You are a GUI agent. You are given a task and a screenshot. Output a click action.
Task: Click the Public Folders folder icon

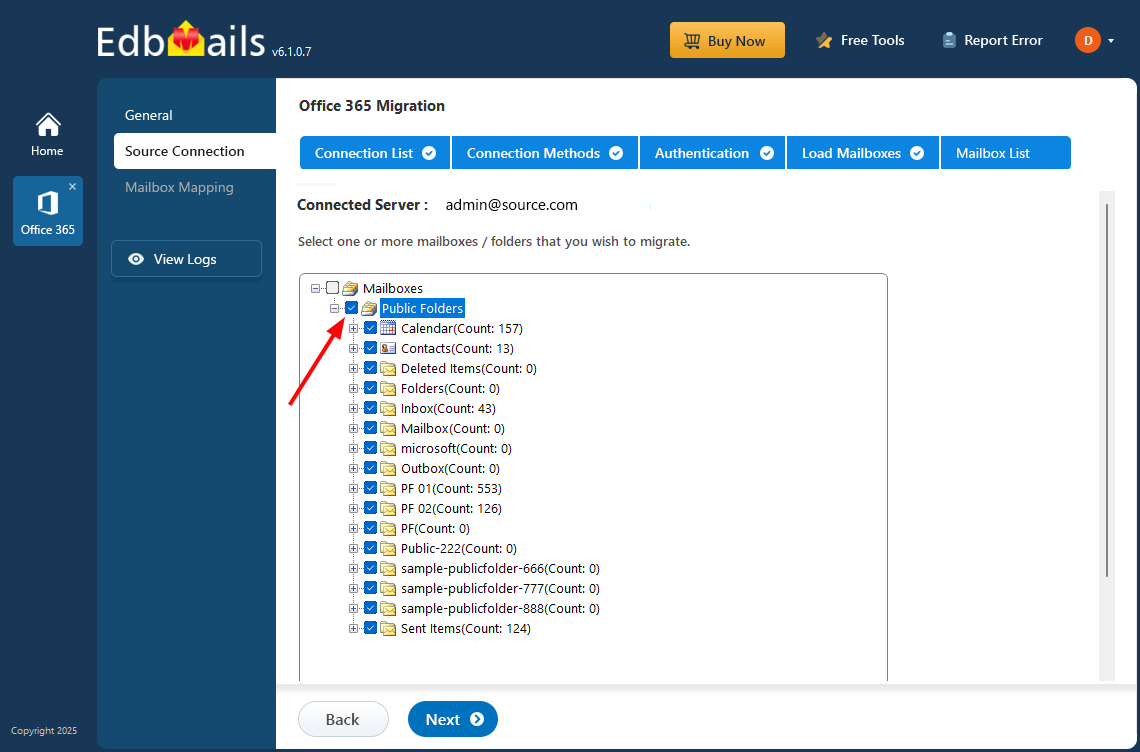(x=369, y=308)
